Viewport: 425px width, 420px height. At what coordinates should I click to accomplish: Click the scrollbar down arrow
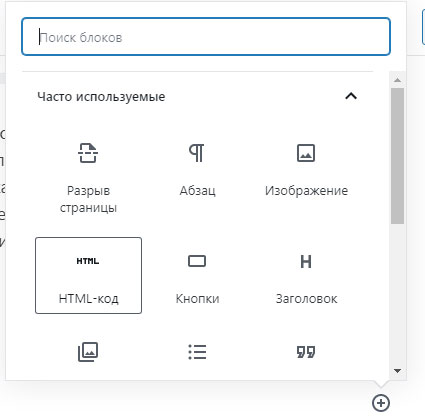click(397, 371)
